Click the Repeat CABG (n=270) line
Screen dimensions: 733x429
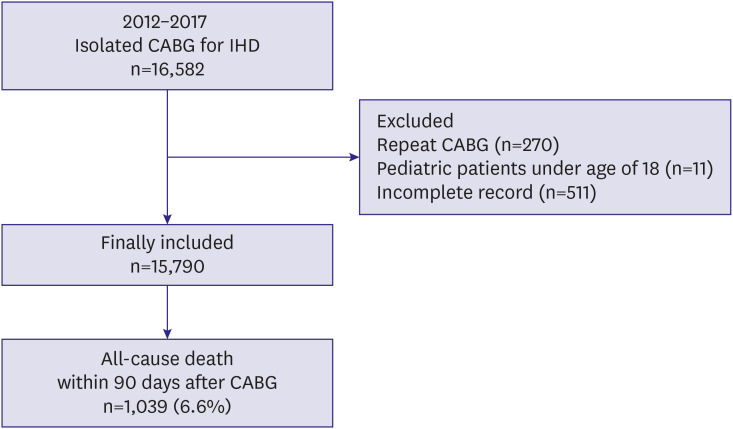[x=468, y=145]
